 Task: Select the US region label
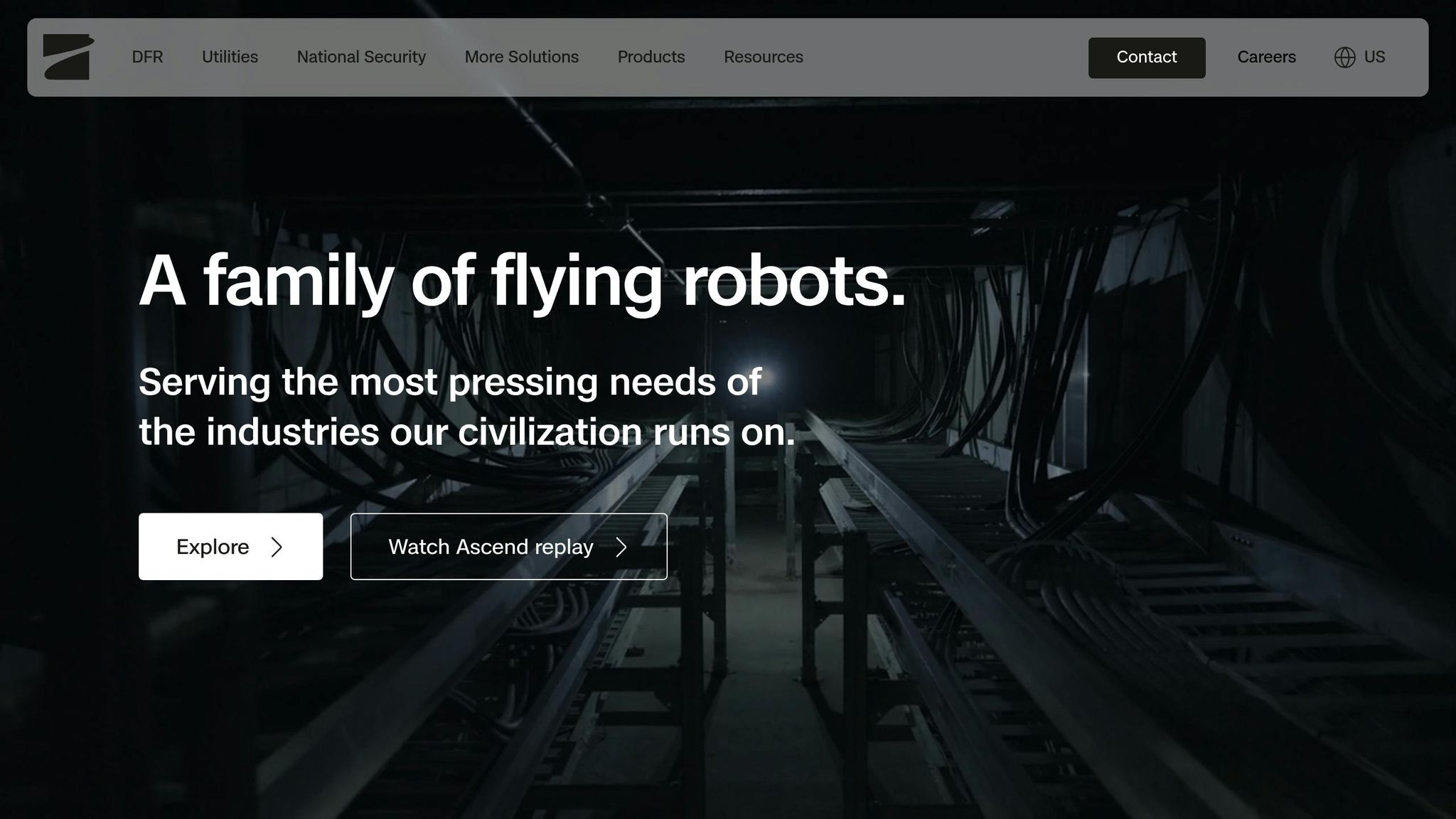pos(1374,57)
